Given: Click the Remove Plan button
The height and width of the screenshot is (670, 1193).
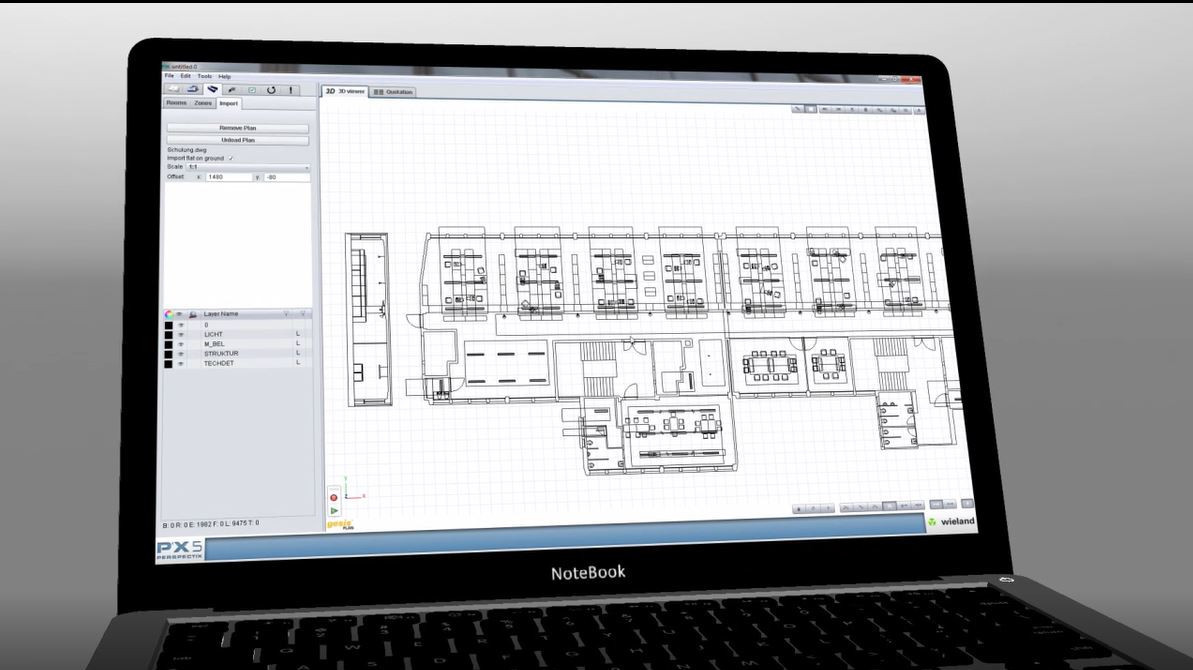Looking at the screenshot, I should coord(237,128).
